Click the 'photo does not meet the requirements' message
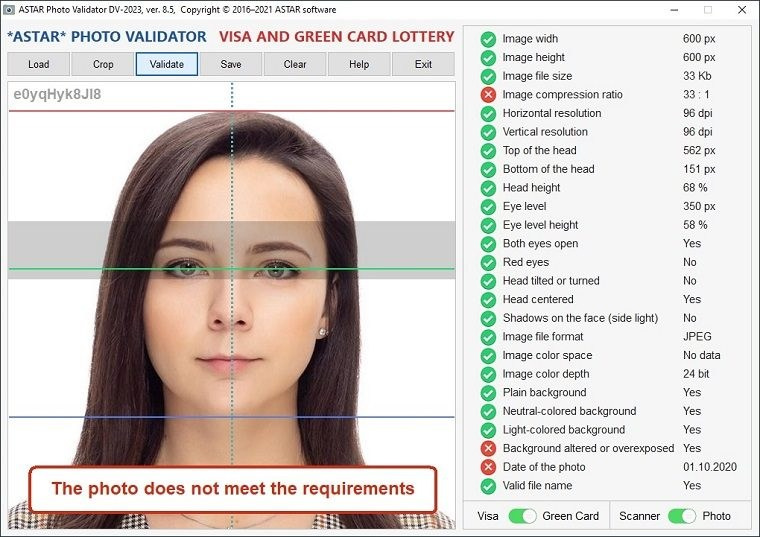 [x=232, y=489]
